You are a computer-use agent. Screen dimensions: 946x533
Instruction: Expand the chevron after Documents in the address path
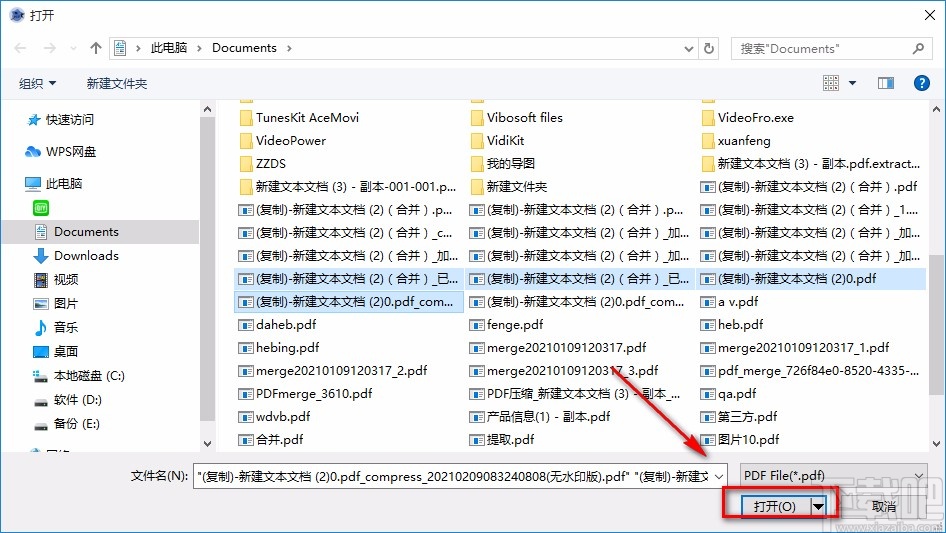(x=289, y=48)
